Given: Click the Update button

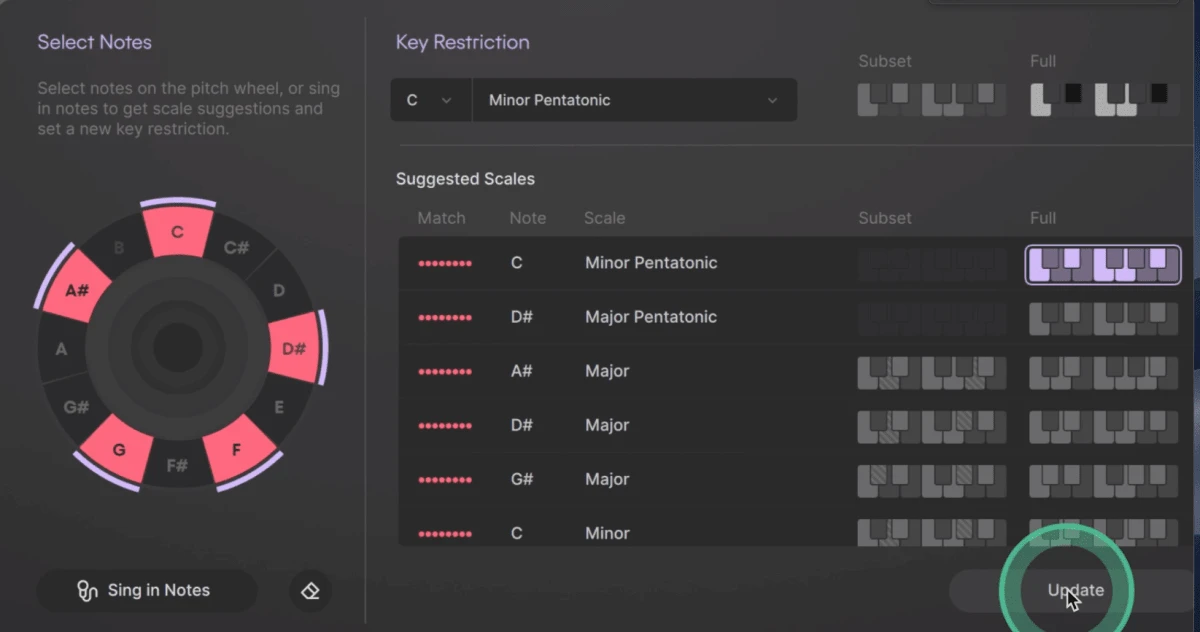Looking at the screenshot, I should point(1075,591).
